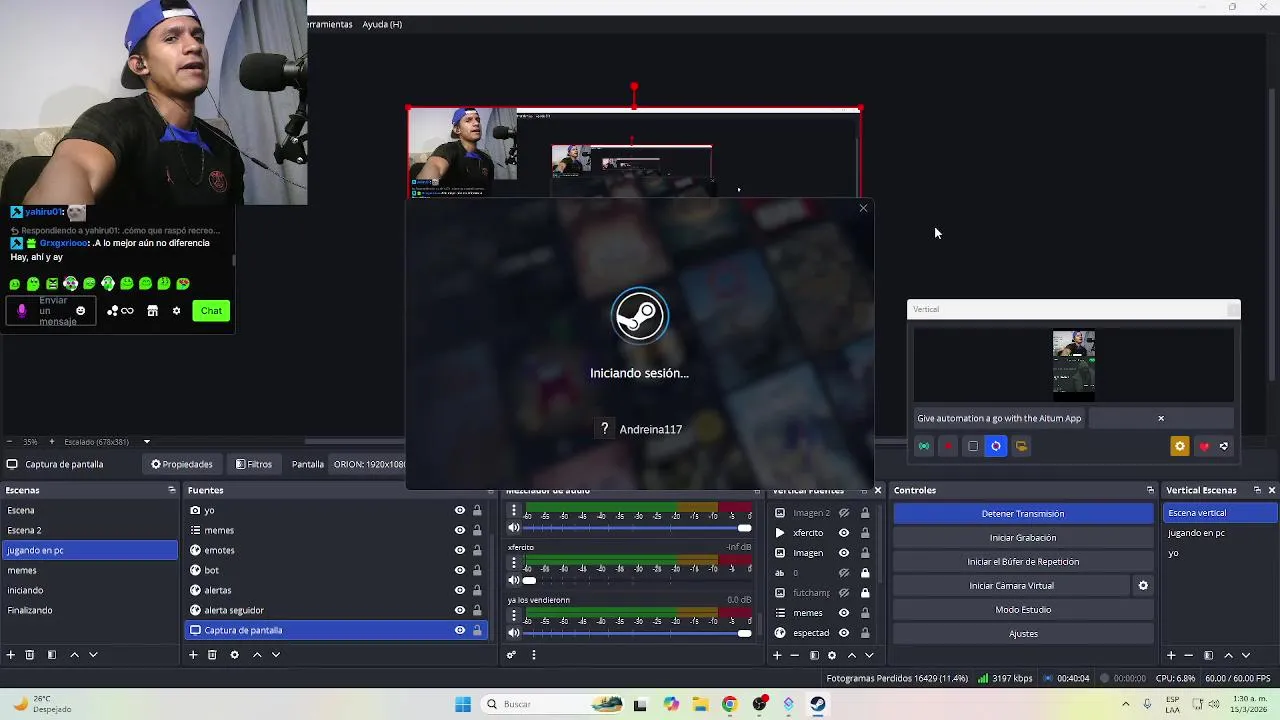Open Escenas panel dock options
Image resolution: width=1280 pixels, height=720 pixels.
click(x=171, y=490)
